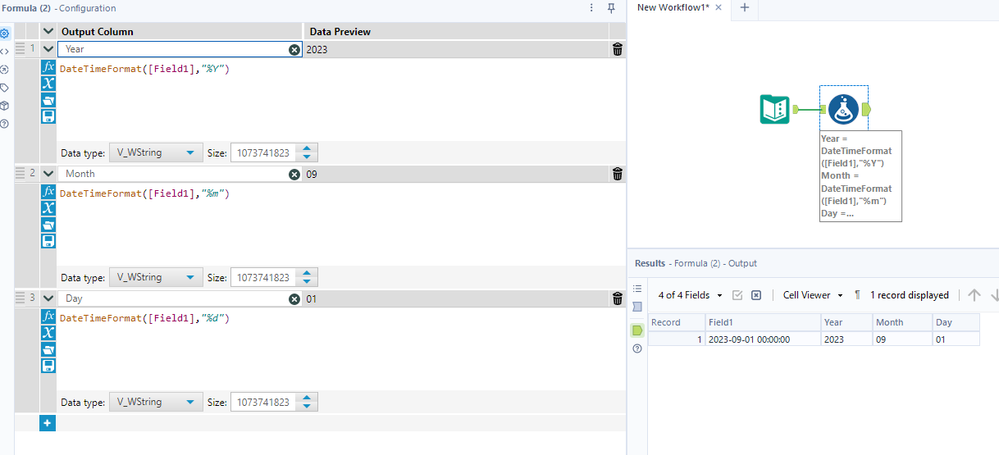Click the Field1 column header in Results
Viewport: 999px width, 455px height.
coord(763,322)
